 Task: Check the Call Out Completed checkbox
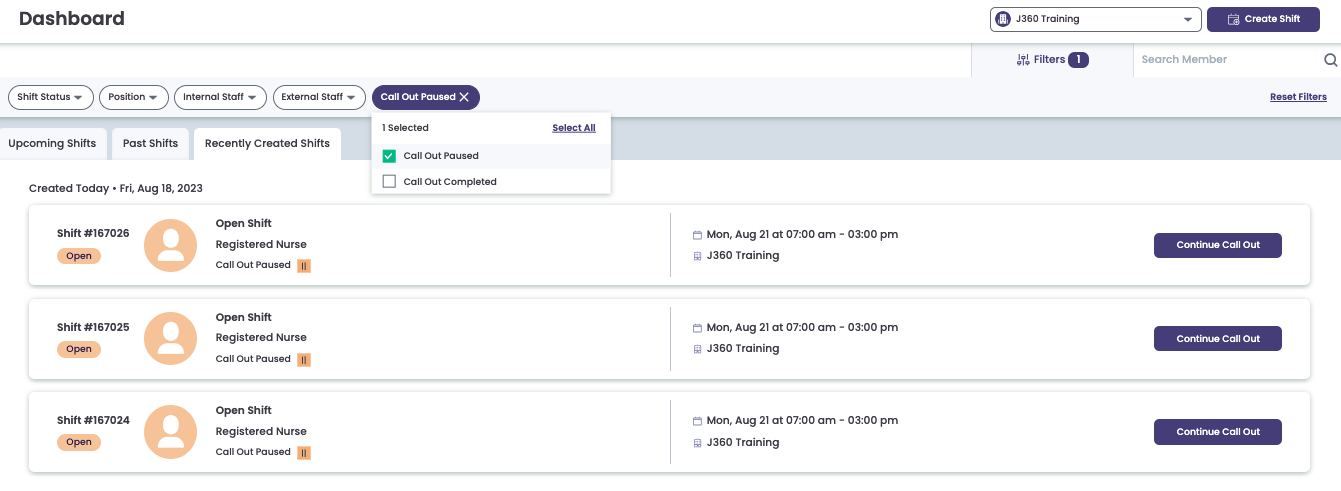point(390,182)
